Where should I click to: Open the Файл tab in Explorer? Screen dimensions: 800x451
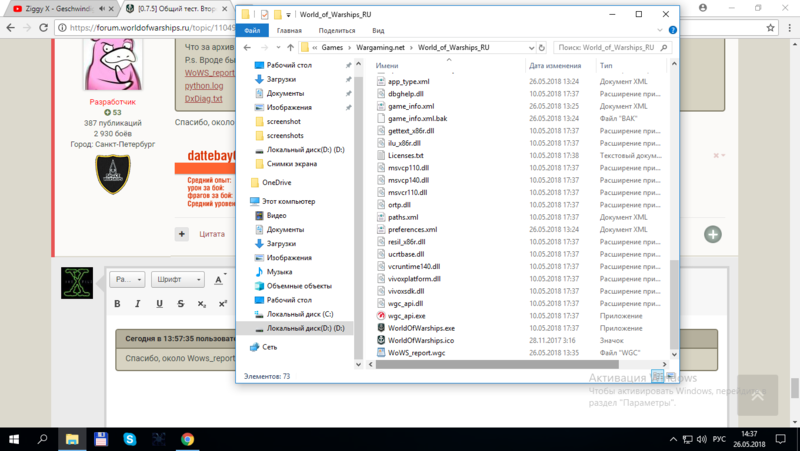[x=252, y=31]
